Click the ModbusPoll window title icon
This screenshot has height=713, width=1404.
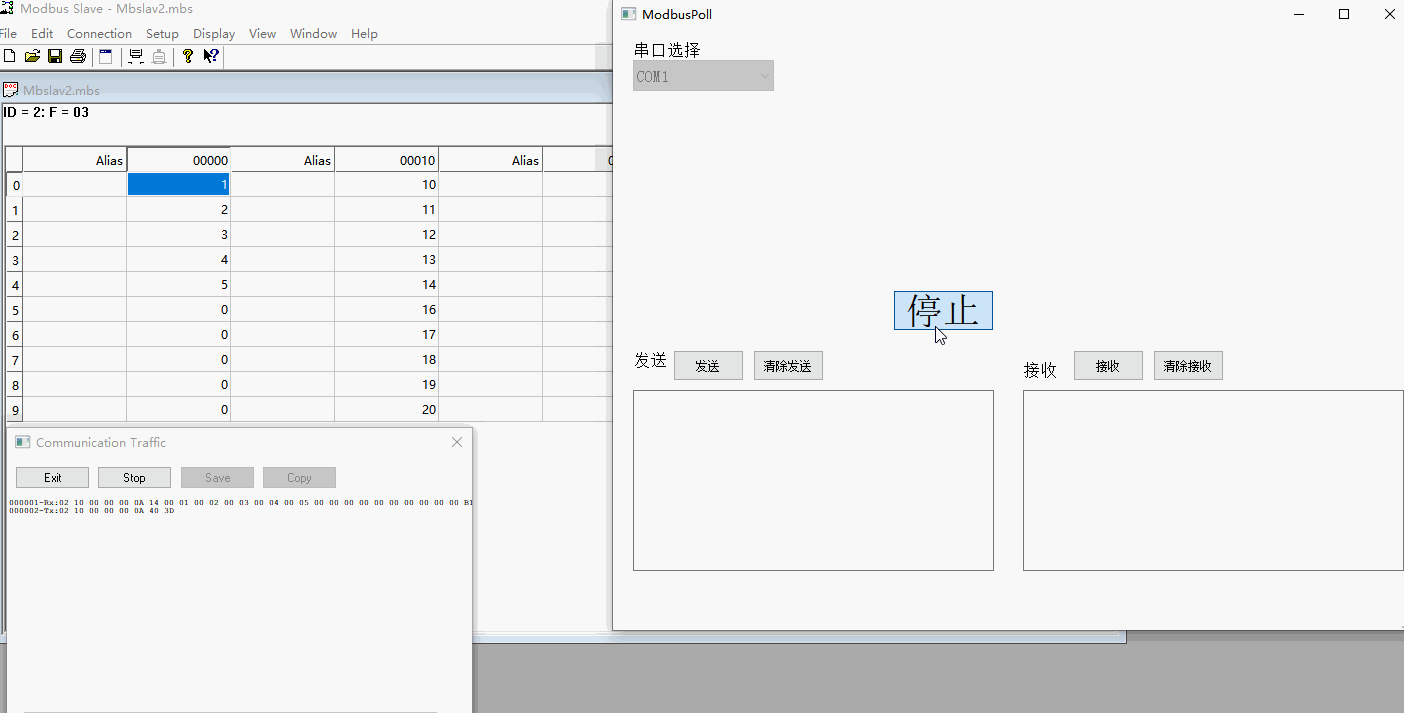628,14
